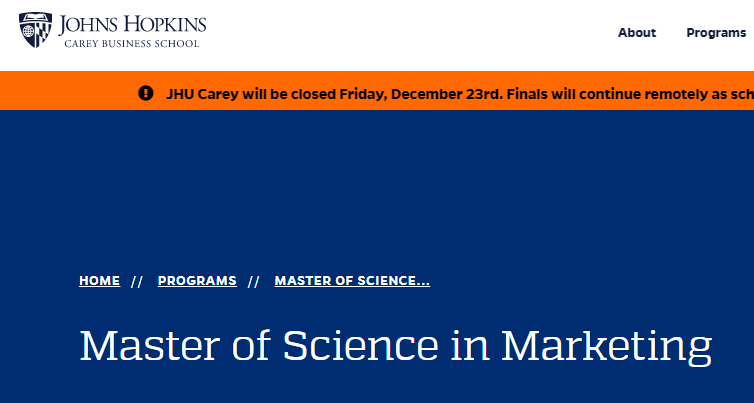Click the exclamation alert icon in banner
Image resolution: width=754 pixels, height=403 pixels.
146,93
